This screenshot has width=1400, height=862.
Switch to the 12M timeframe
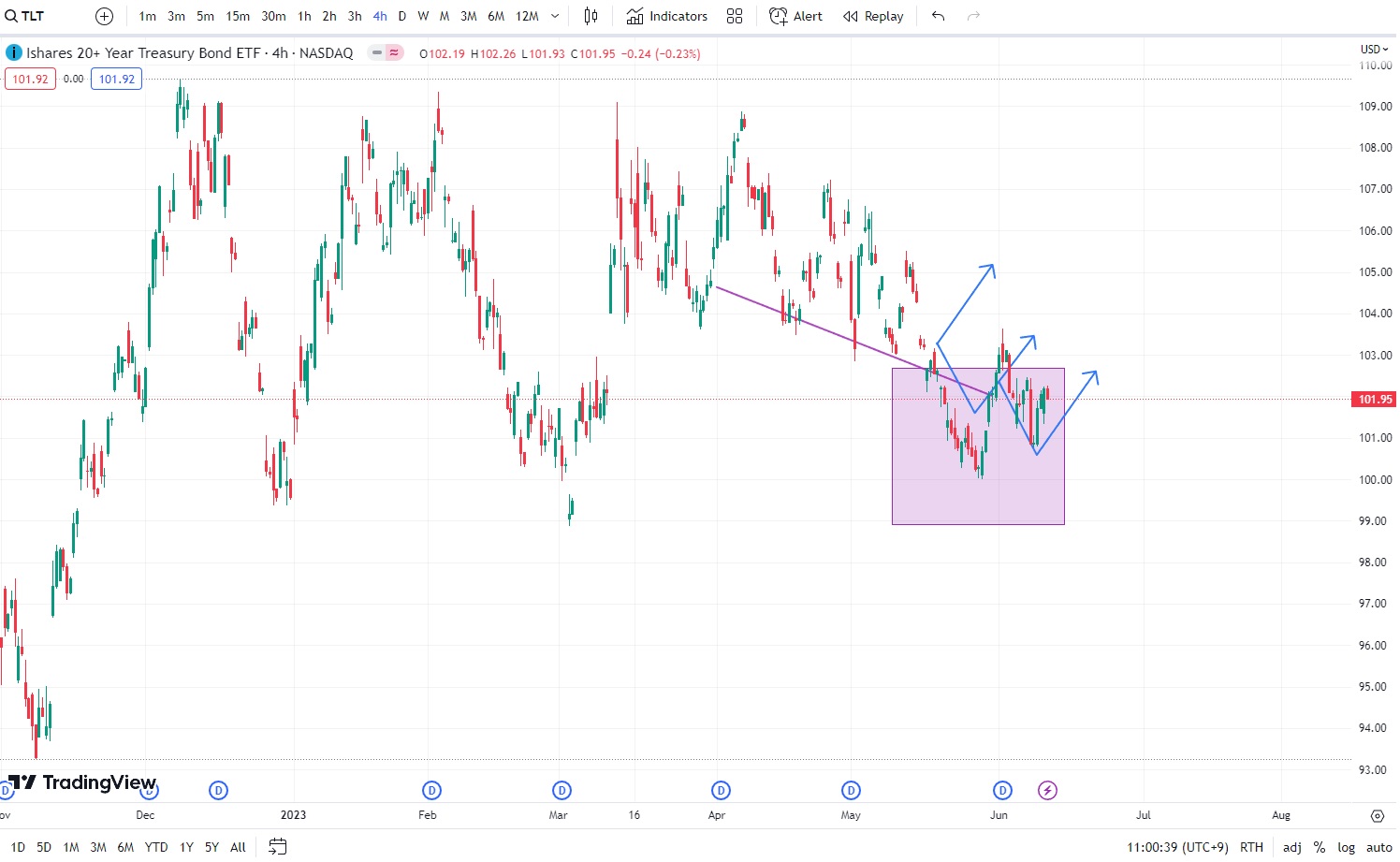click(x=527, y=16)
